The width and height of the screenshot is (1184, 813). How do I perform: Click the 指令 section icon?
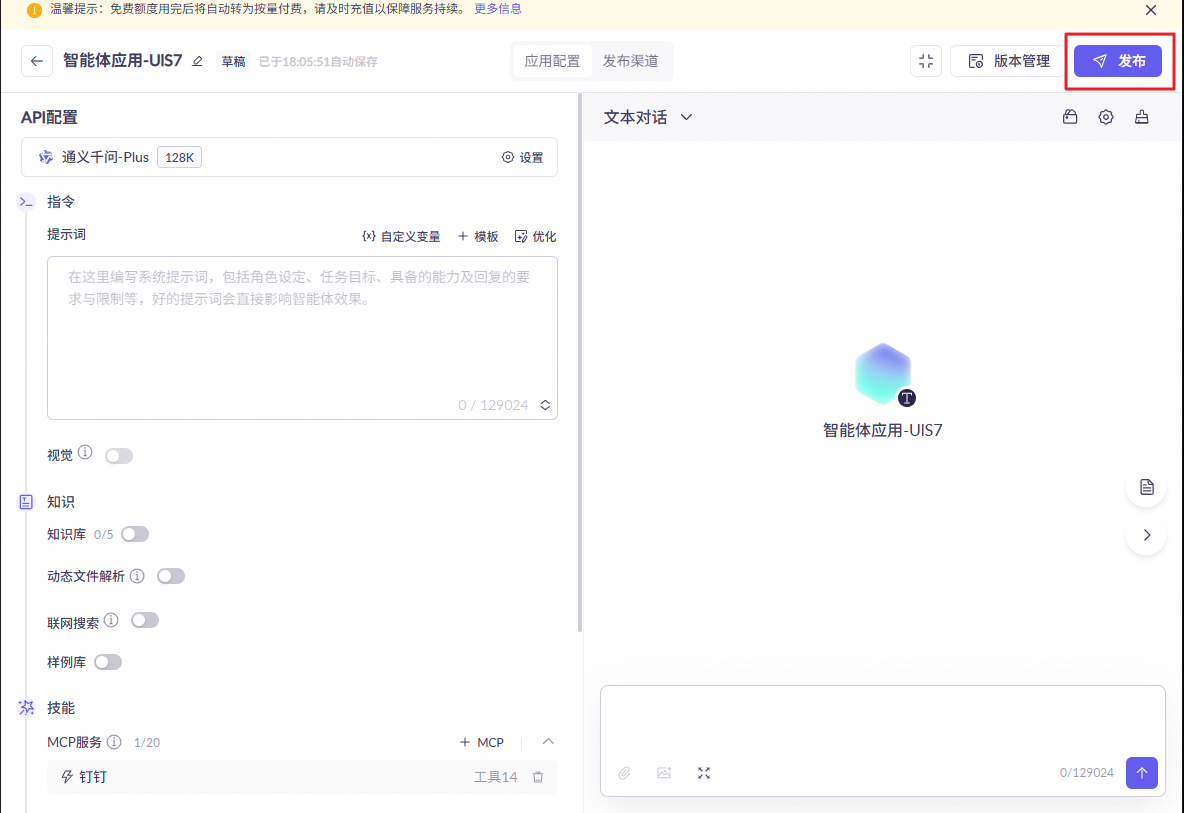tap(26, 202)
